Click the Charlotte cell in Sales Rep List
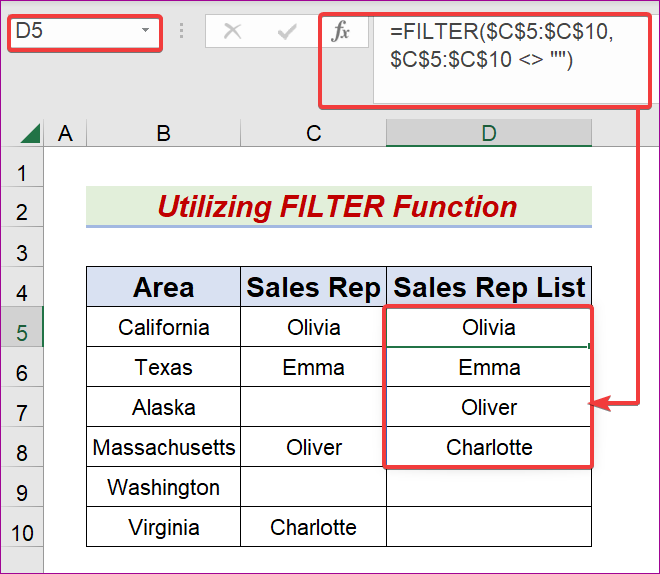Viewport: 660px width, 574px height. [489, 447]
